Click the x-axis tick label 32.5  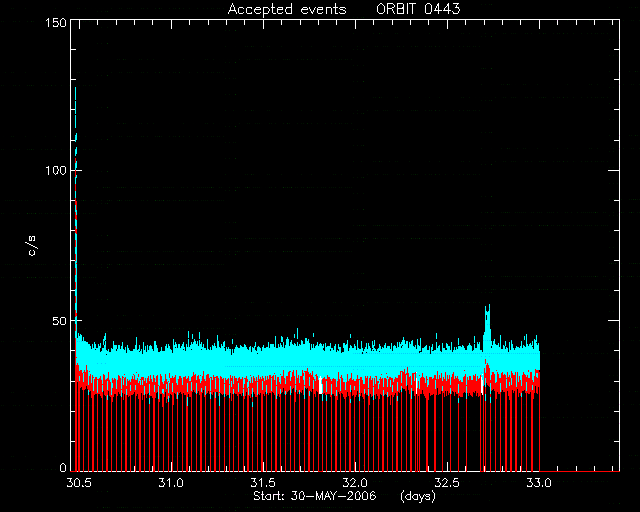[447, 483]
